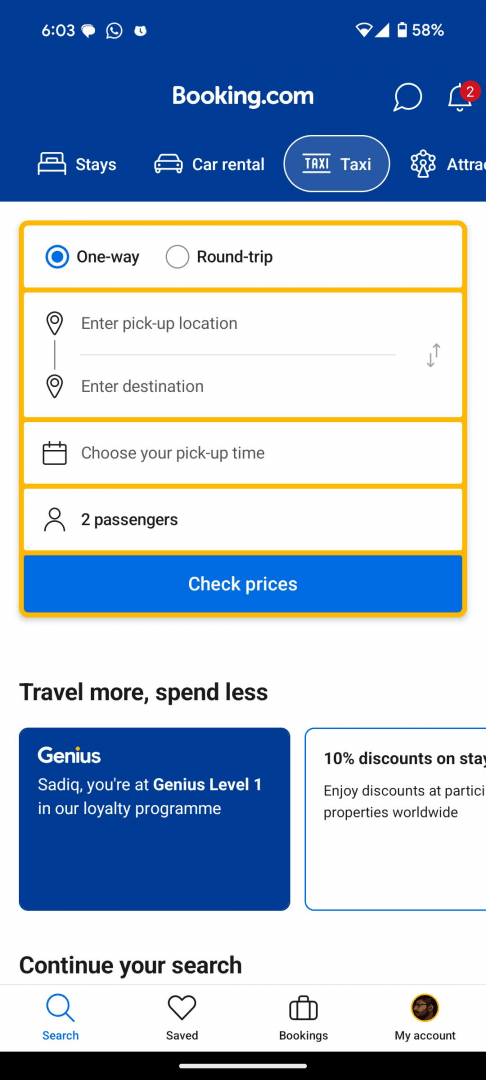Switch to the Attractions tab

[447, 165]
